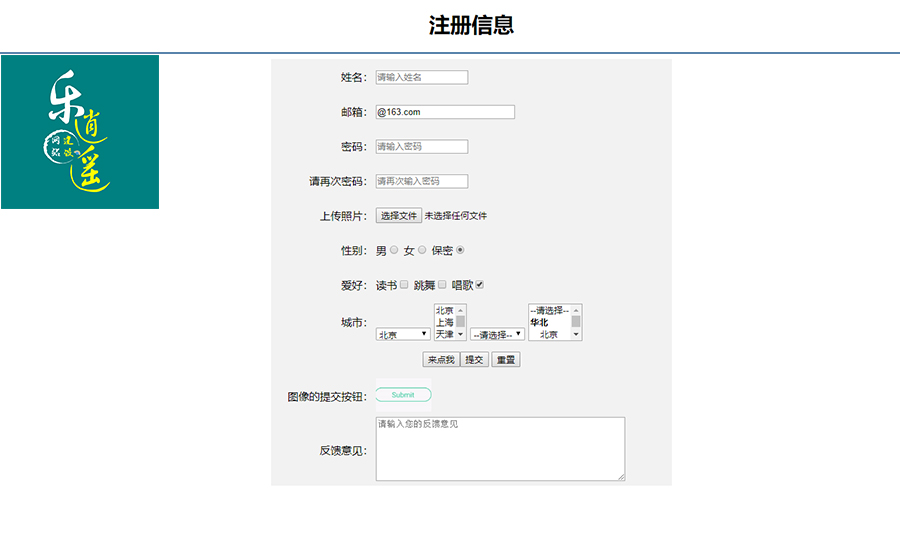Click the down arrow of the first city list scrollbar
Image resolution: width=900 pixels, height=540 pixels.
[x=460, y=335]
